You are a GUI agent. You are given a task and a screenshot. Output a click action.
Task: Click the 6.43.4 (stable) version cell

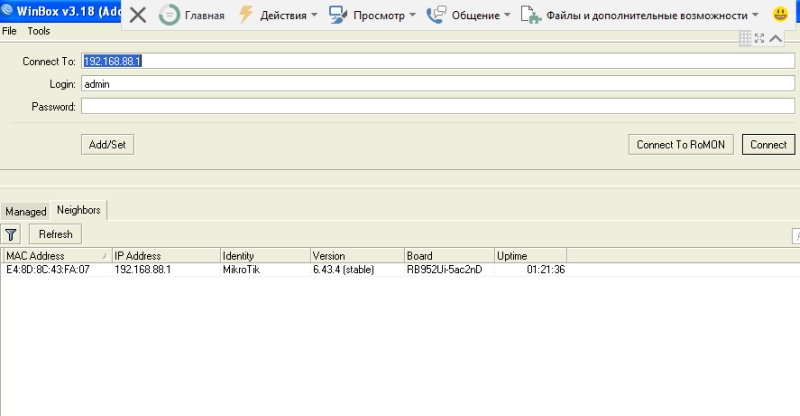pos(343,270)
